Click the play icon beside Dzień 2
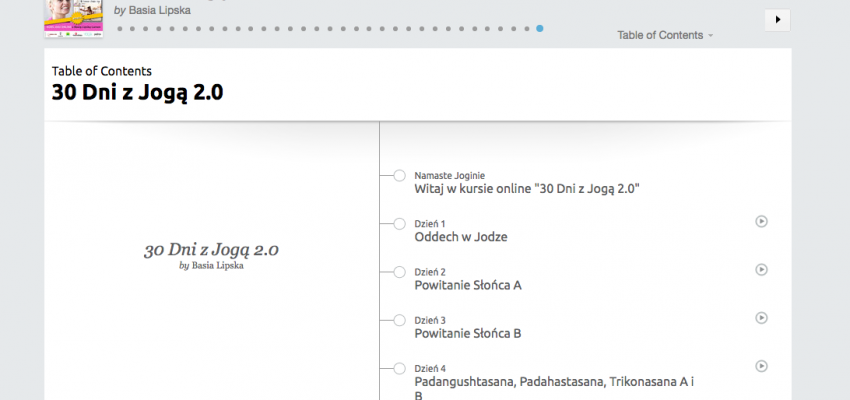The height and width of the screenshot is (400, 850). click(761, 269)
